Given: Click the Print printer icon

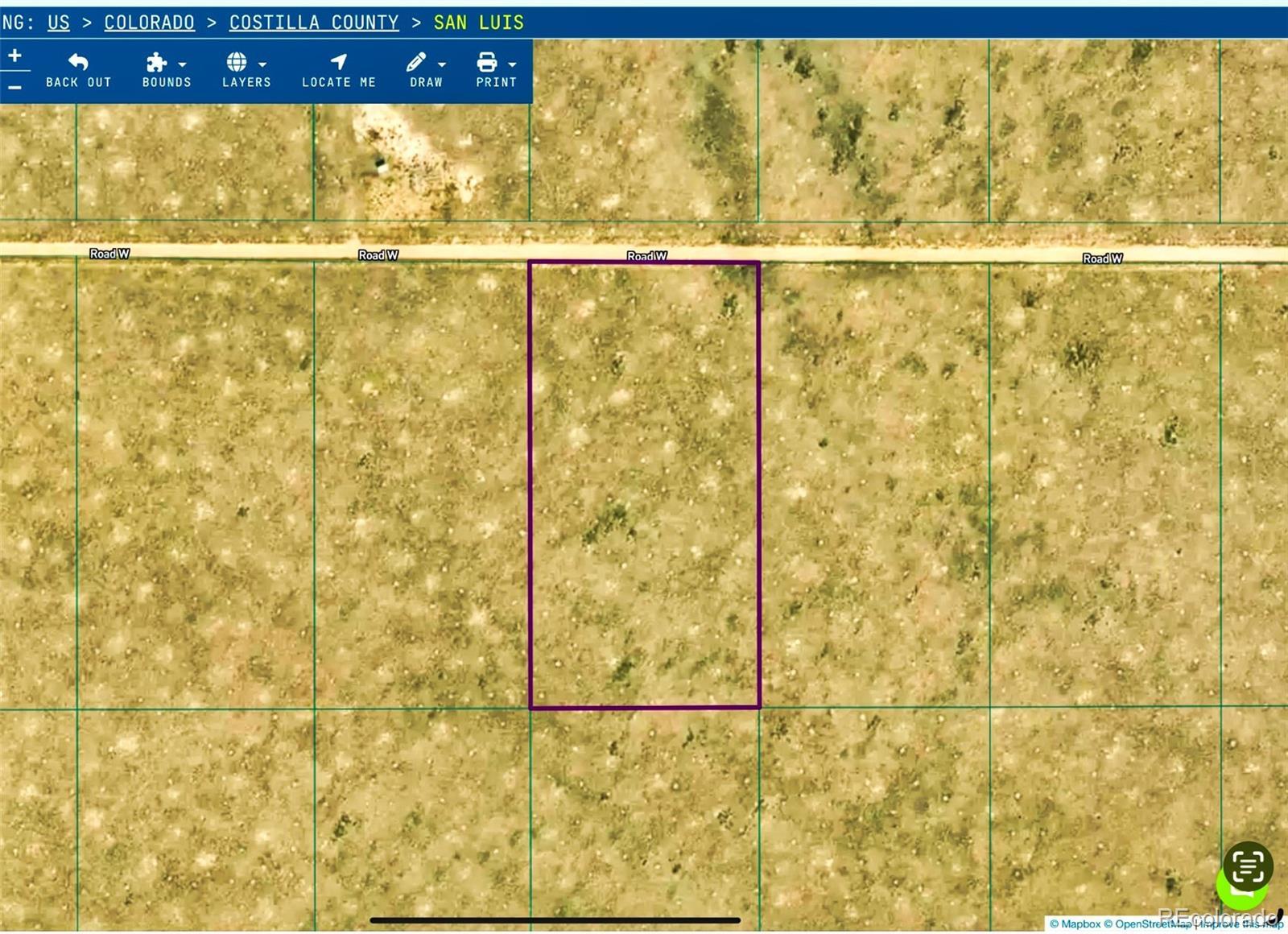Looking at the screenshot, I should click(x=487, y=62).
